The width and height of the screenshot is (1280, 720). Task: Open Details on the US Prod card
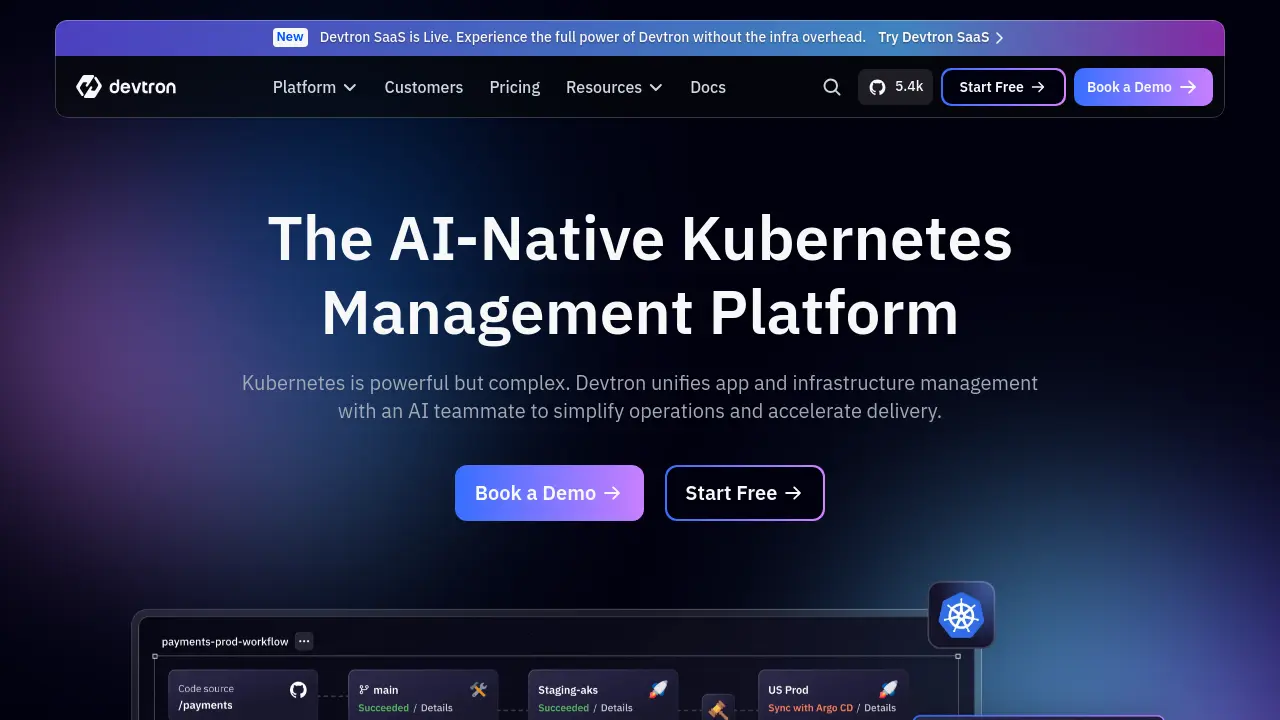(880, 708)
